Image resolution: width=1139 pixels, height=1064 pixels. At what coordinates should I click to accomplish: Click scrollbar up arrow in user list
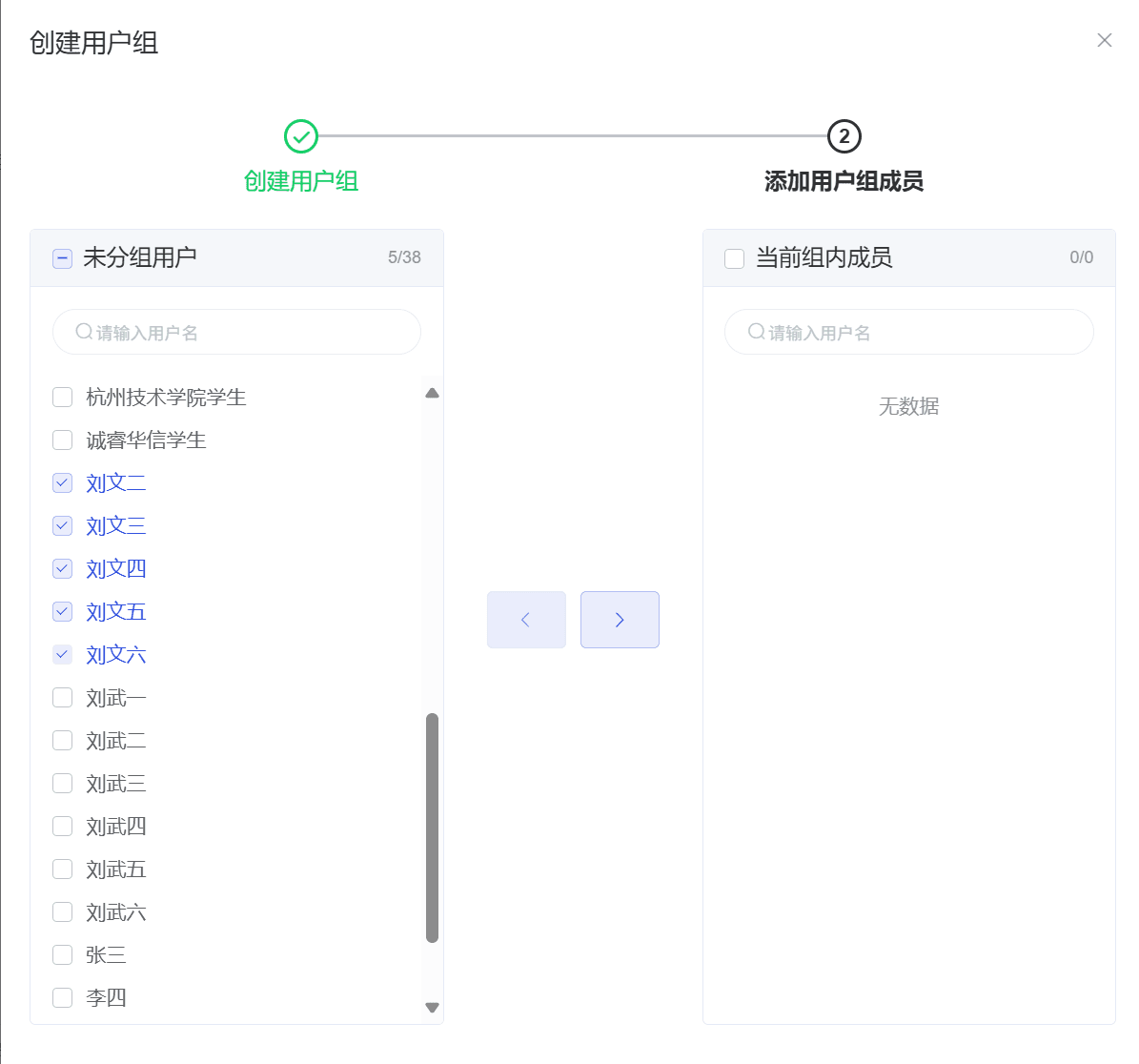432,393
